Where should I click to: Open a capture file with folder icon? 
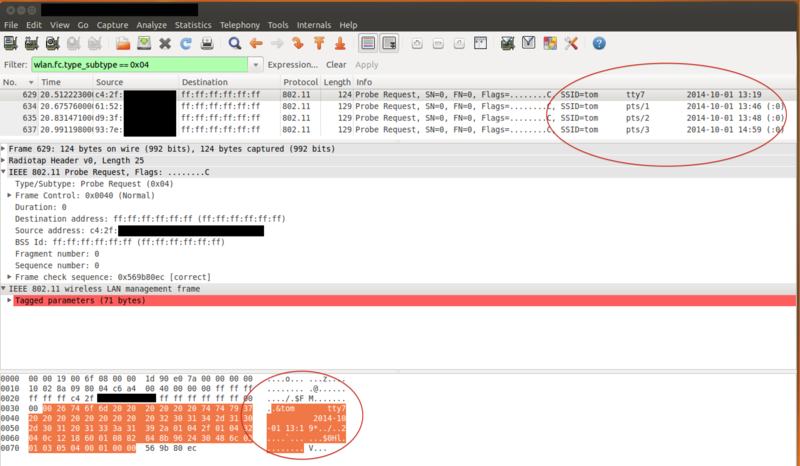coord(123,44)
